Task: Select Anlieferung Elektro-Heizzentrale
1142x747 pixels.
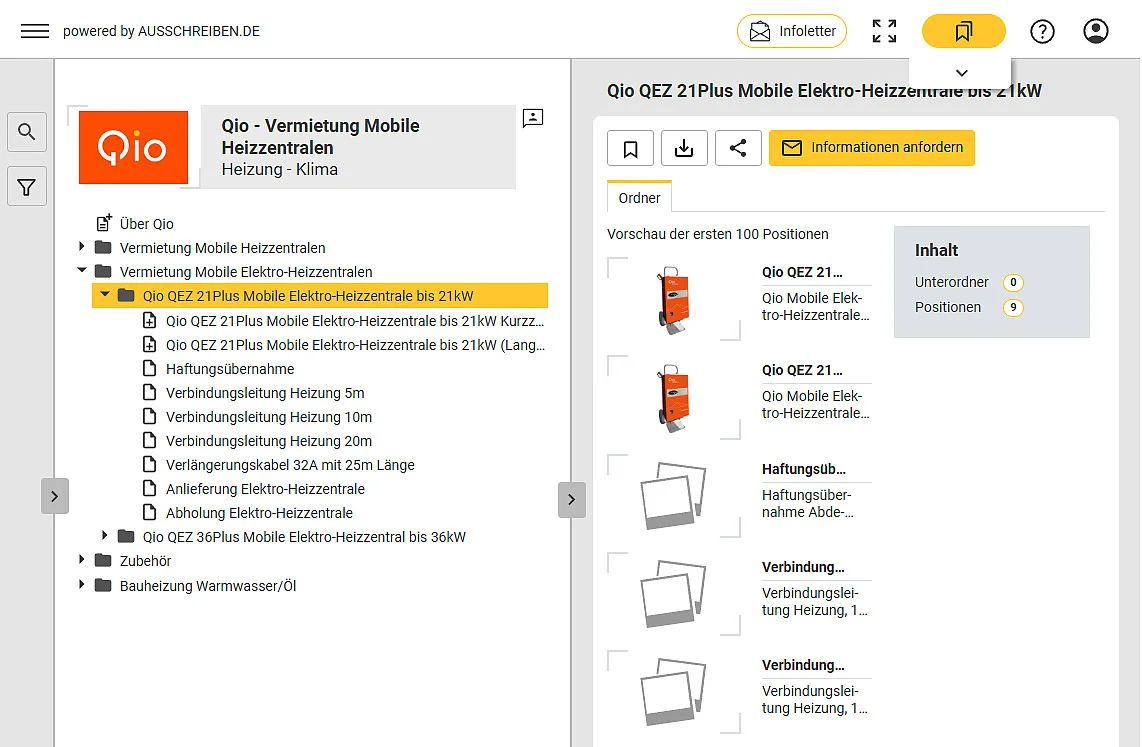Action: point(265,489)
